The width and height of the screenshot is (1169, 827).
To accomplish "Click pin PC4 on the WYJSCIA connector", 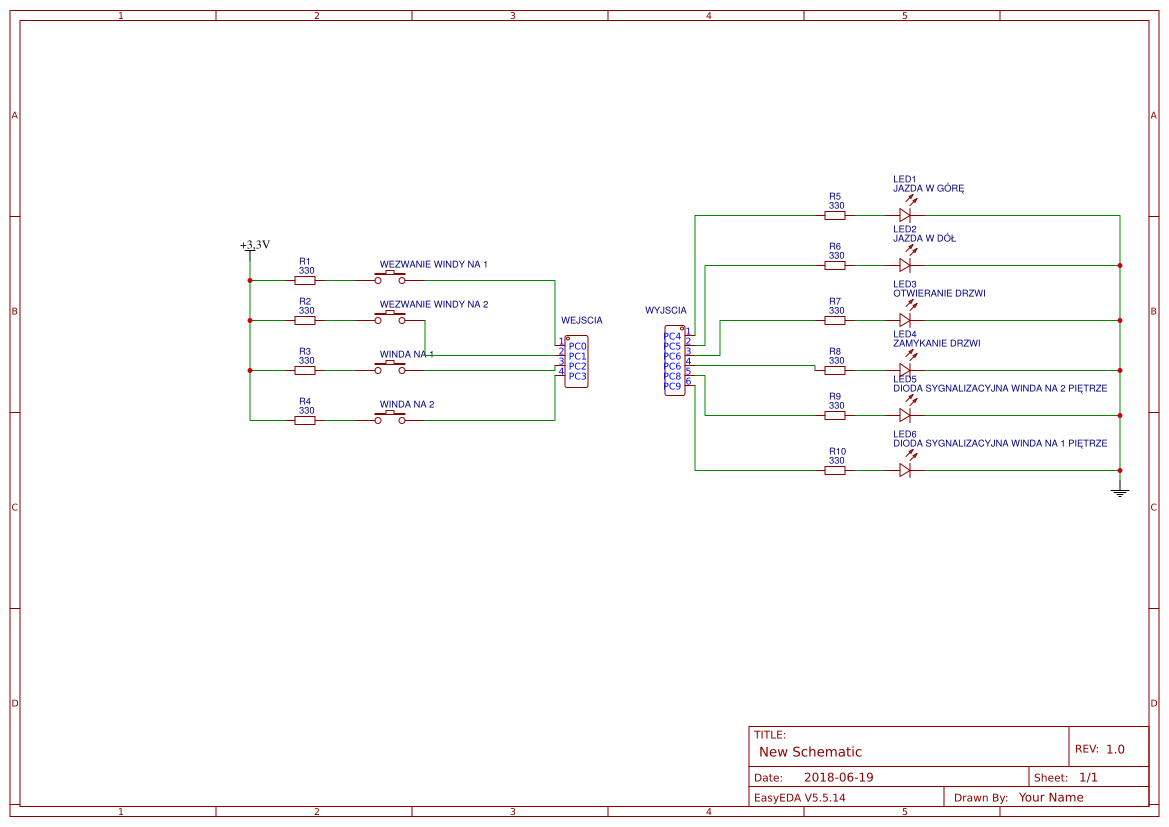I will click(672, 336).
